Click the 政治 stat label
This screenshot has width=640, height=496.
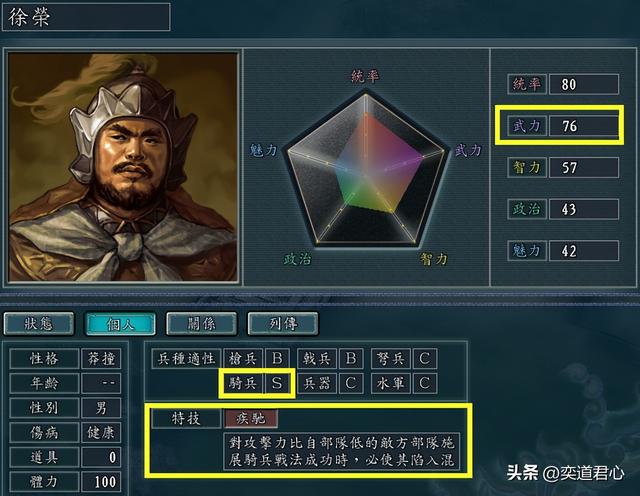pyautogui.click(x=527, y=209)
